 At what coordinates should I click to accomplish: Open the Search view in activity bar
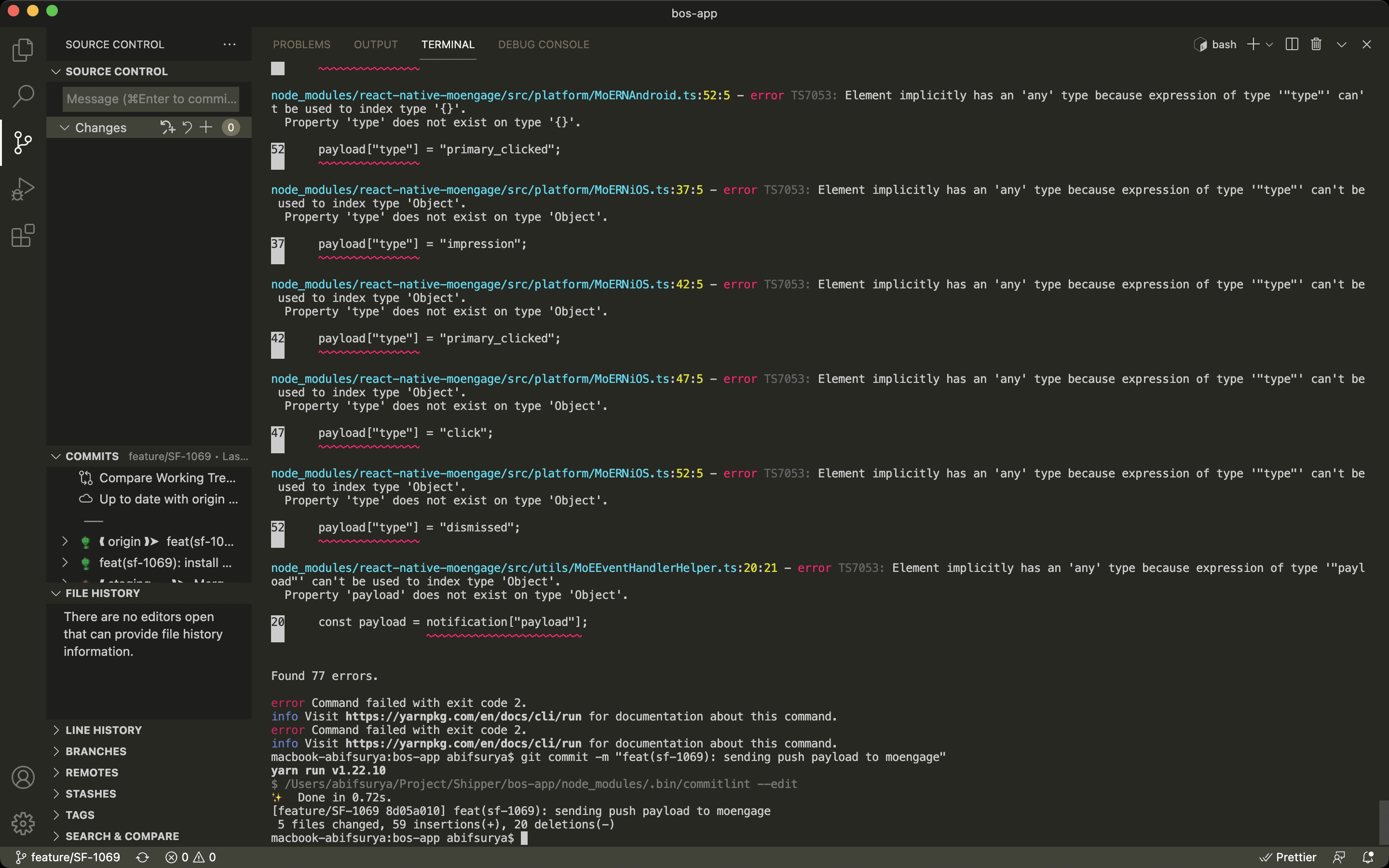pyautogui.click(x=23, y=96)
